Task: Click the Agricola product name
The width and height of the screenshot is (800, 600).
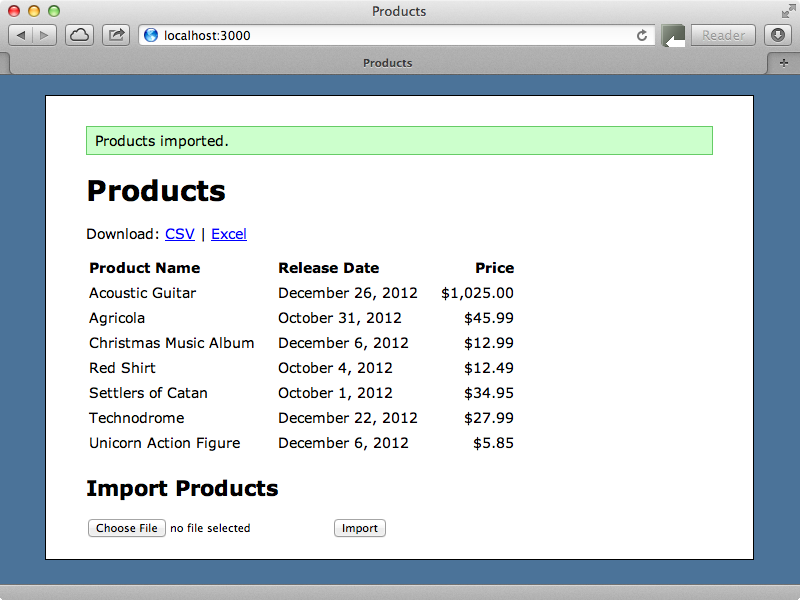Action: point(117,318)
